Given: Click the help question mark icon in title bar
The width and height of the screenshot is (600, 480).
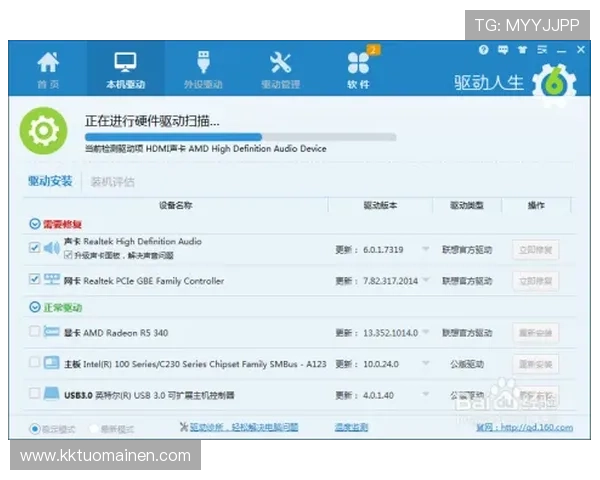Looking at the screenshot, I should (x=483, y=50).
